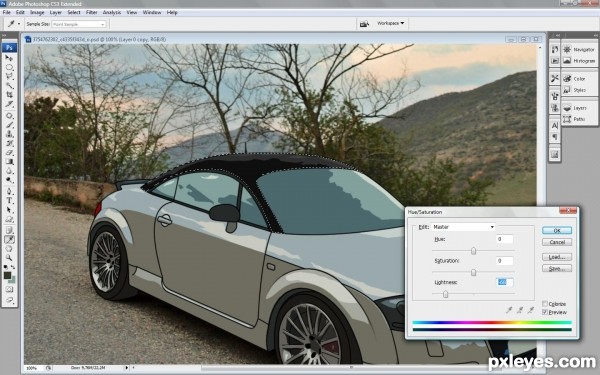Click the Save... button
The image size is (600, 375).
(x=557, y=268)
